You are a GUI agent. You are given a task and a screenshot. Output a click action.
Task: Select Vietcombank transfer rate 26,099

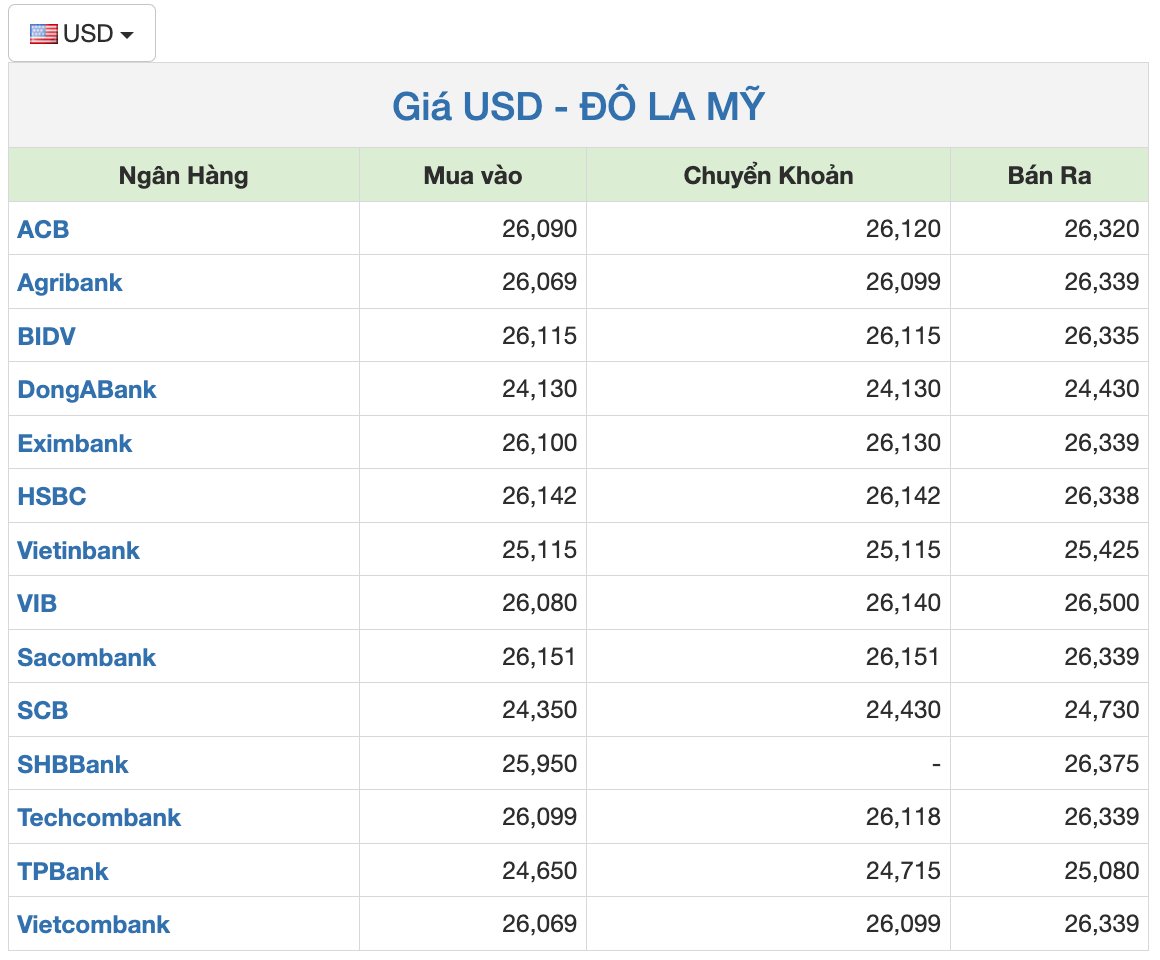(903, 924)
